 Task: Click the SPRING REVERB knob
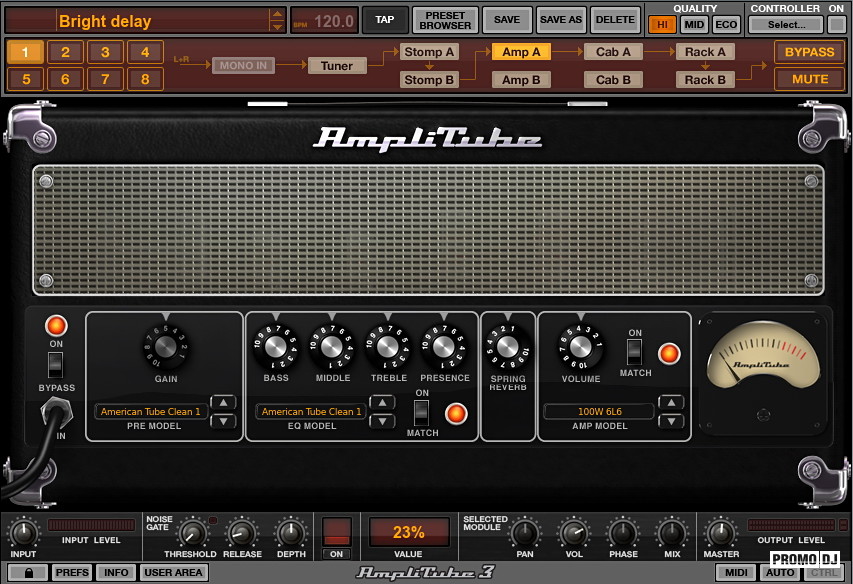click(508, 347)
